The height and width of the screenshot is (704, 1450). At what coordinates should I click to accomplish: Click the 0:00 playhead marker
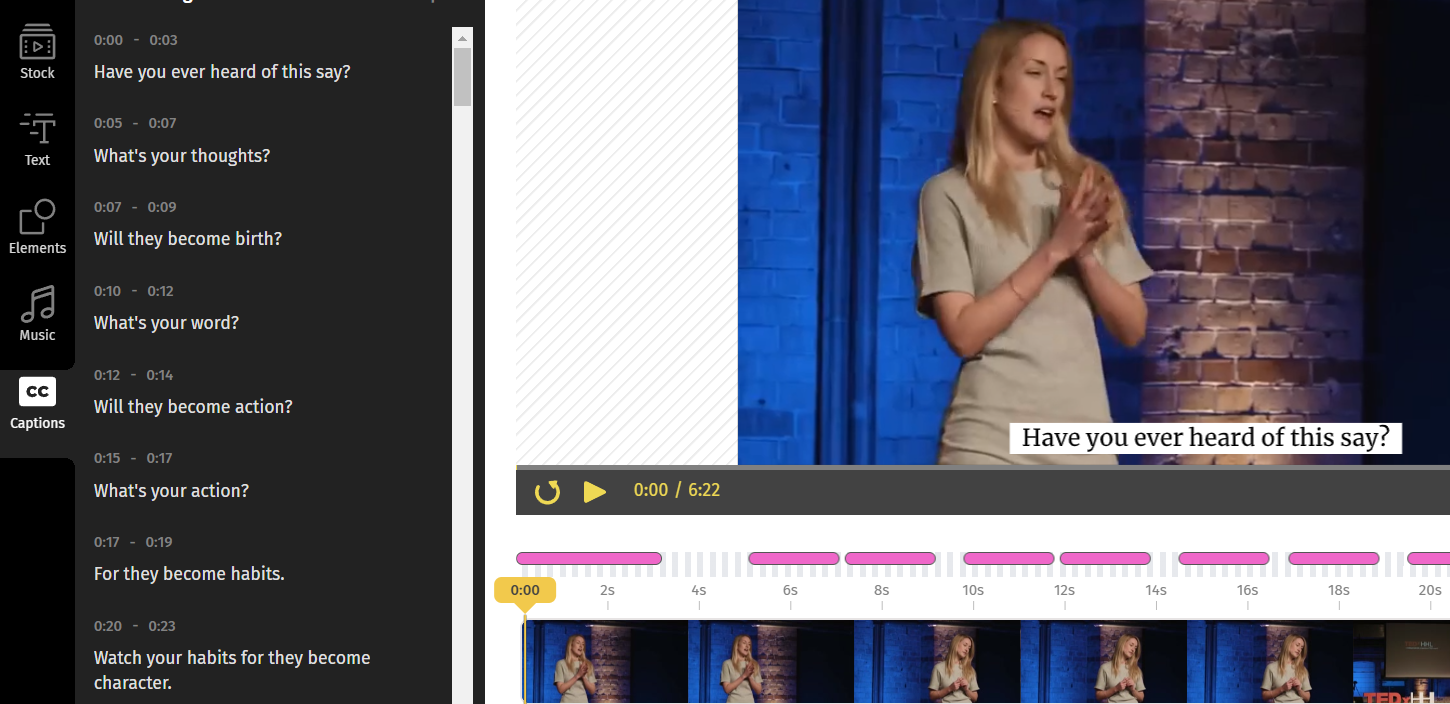coord(525,591)
